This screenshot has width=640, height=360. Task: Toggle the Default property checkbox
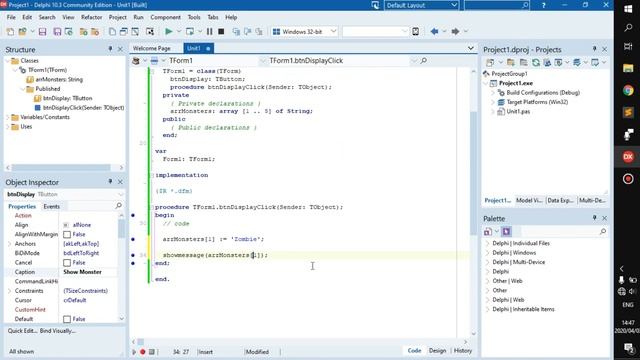[67, 319]
